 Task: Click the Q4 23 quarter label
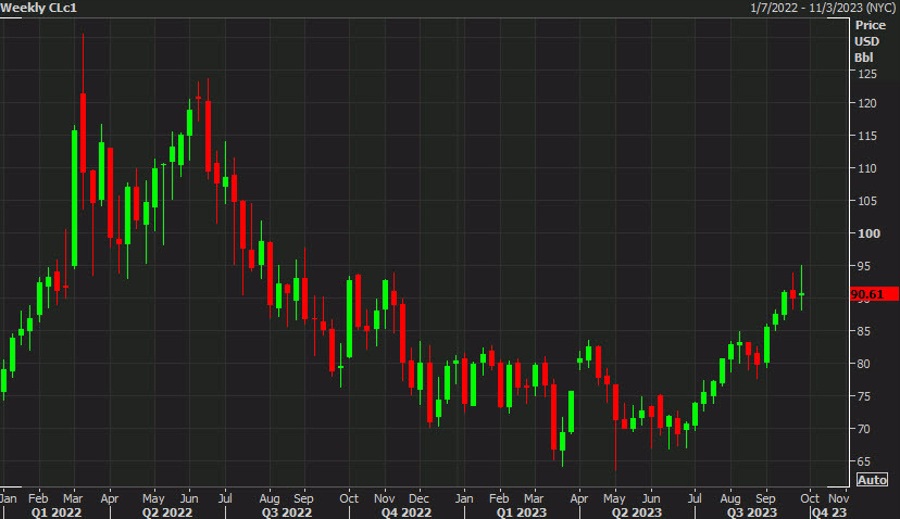[825, 511]
